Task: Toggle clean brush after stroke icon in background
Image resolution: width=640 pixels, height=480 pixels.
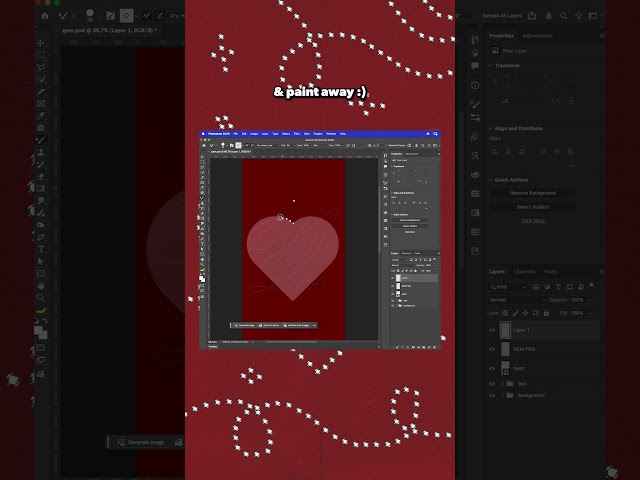Action: [x=160, y=16]
